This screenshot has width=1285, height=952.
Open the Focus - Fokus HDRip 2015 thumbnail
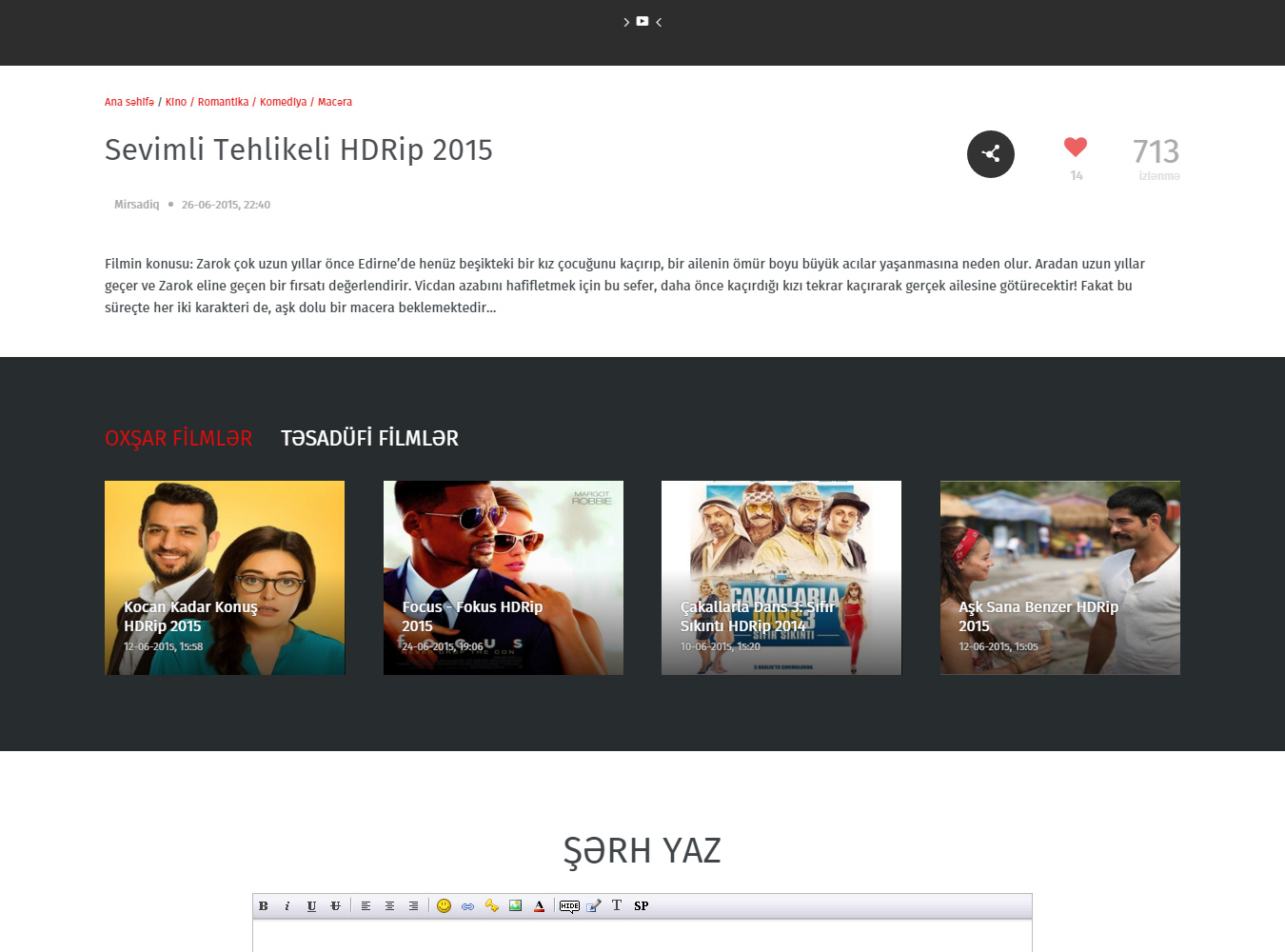(503, 578)
